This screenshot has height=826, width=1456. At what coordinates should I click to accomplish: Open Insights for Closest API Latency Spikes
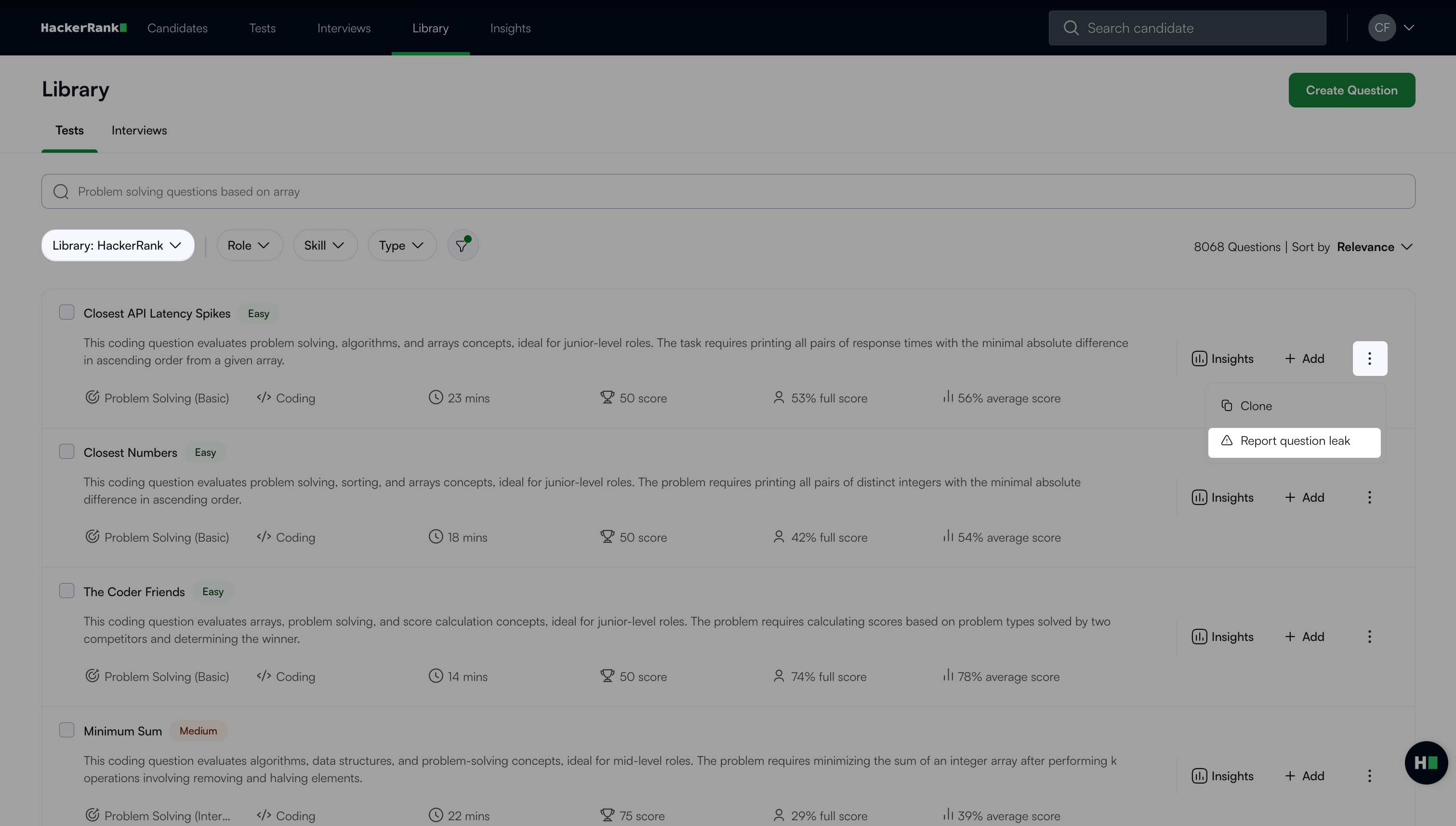point(1222,359)
